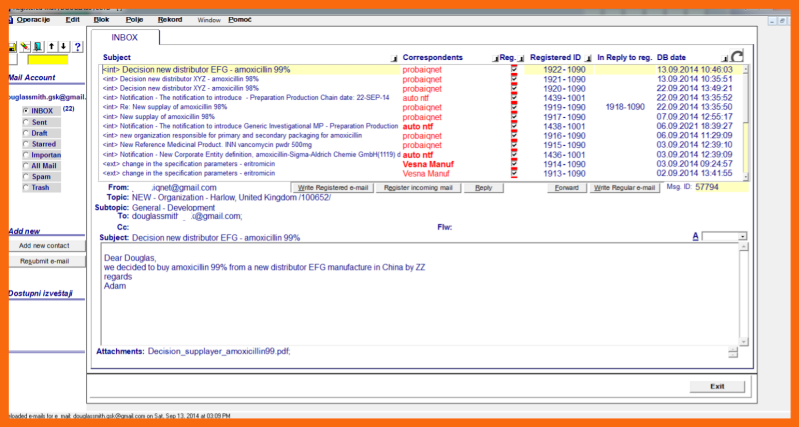Viewport: 799px width, 427px height.
Task: Click the stepper beside Attachments field
Action: click(x=733, y=352)
